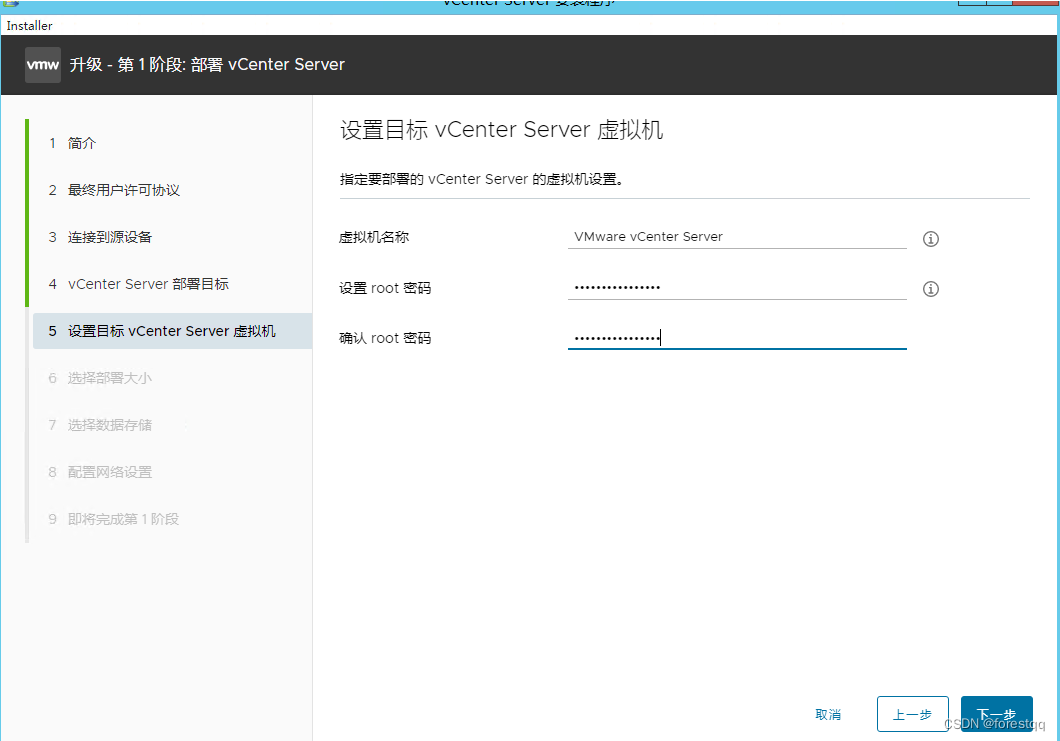The height and width of the screenshot is (741, 1060).
Task: Click the 设置 root 密码 label
Action: click(385, 287)
